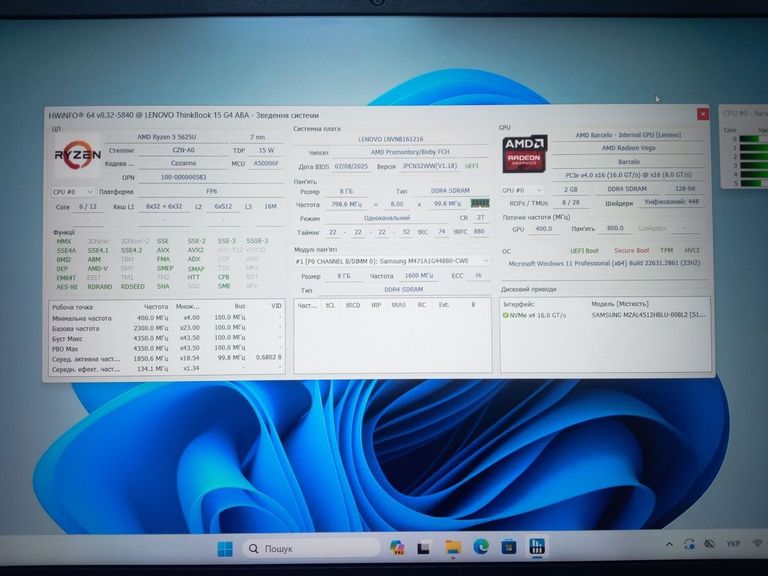Click the cloud-off OneDrive tray icon

(x=709, y=544)
